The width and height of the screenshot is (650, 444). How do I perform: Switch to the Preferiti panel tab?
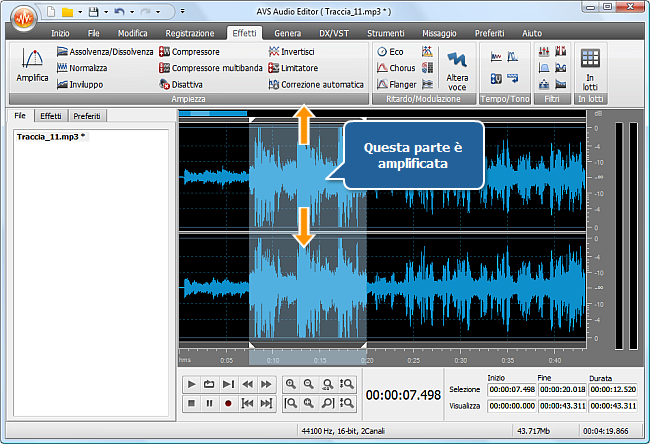[86, 116]
